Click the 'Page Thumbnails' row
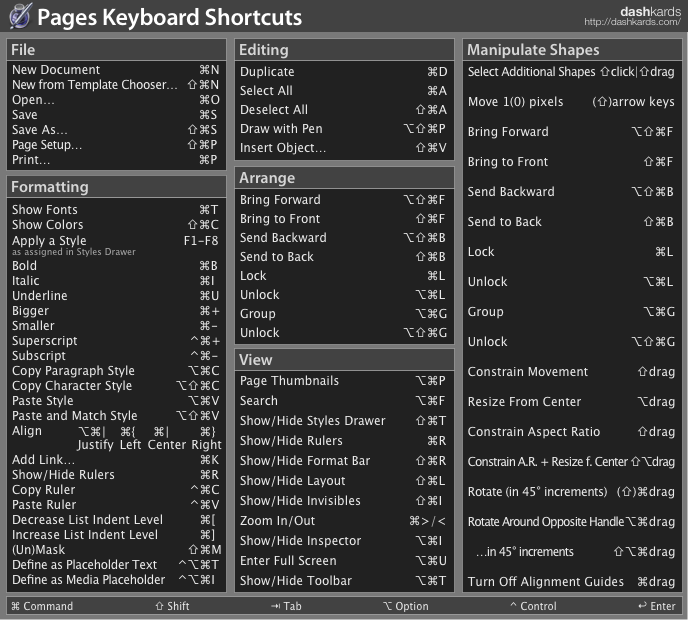The image size is (688, 620). pos(344,381)
